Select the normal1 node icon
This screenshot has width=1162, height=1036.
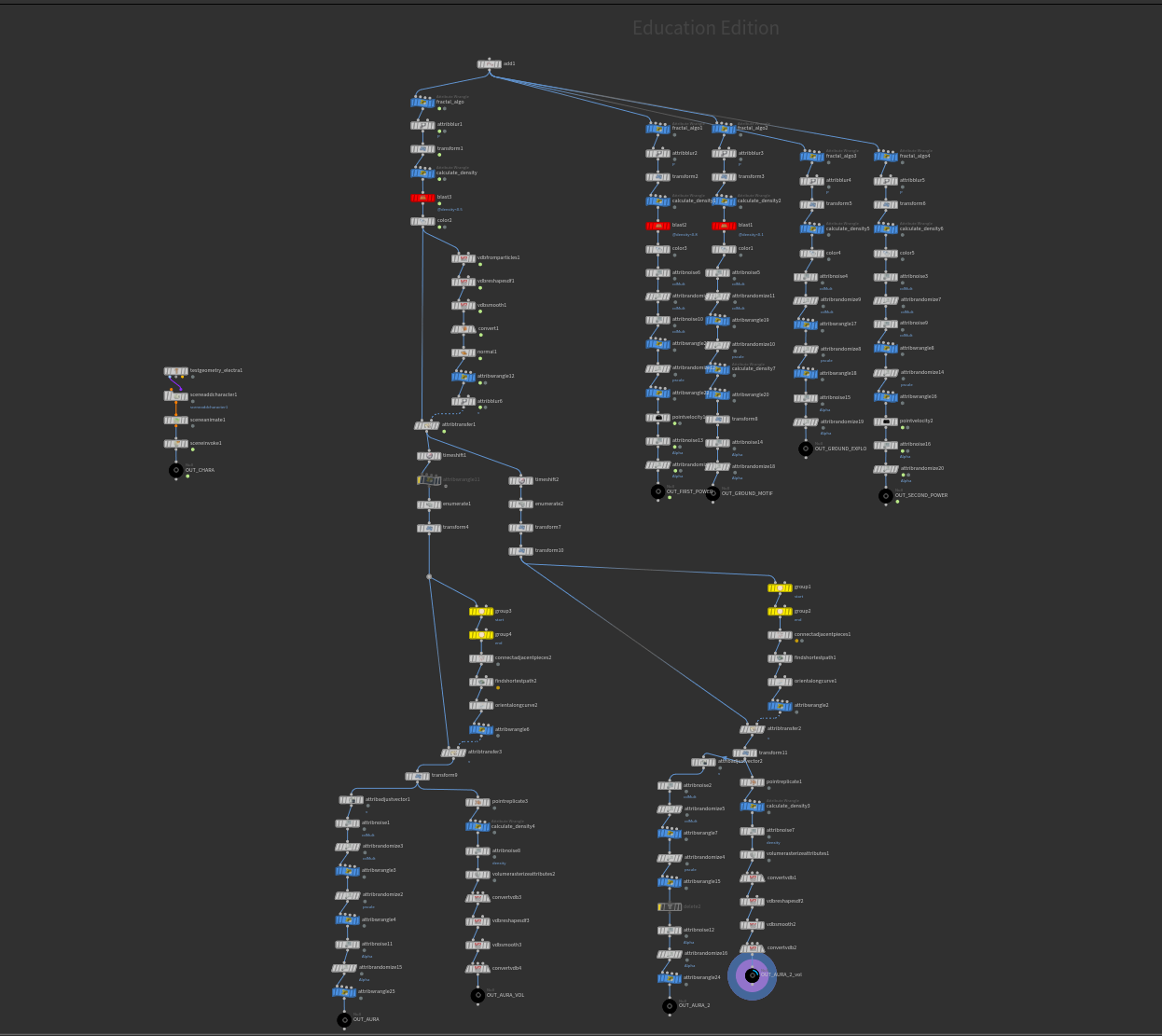click(x=463, y=352)
